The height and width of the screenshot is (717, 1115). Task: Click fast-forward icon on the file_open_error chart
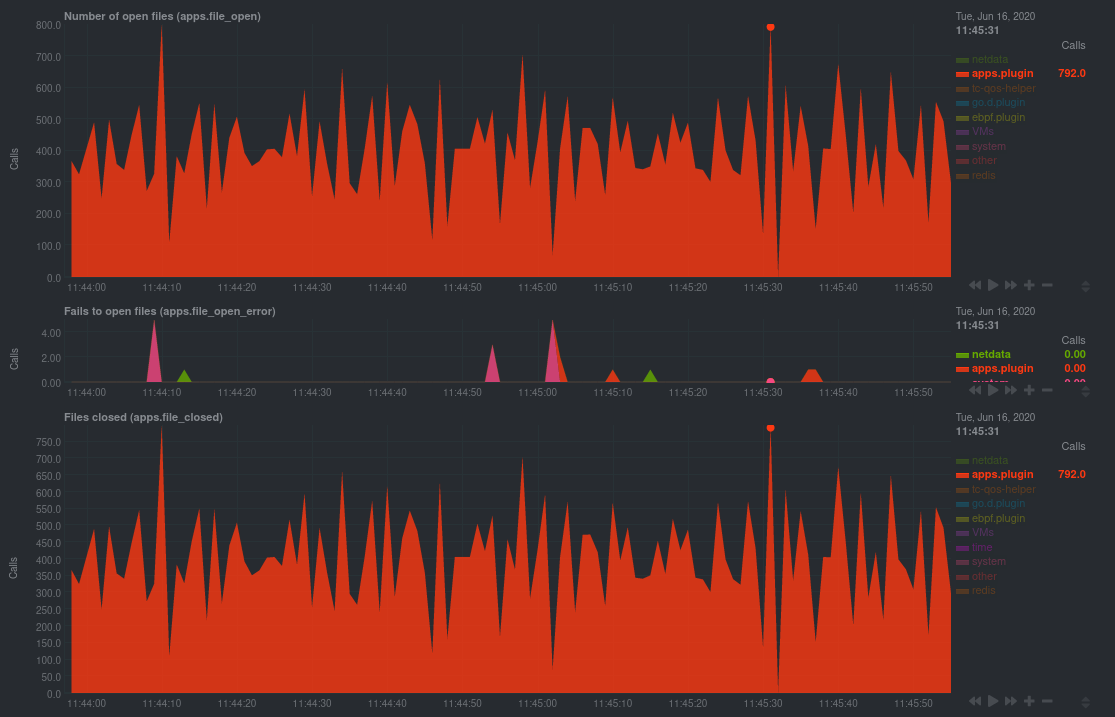[1010, 390]
